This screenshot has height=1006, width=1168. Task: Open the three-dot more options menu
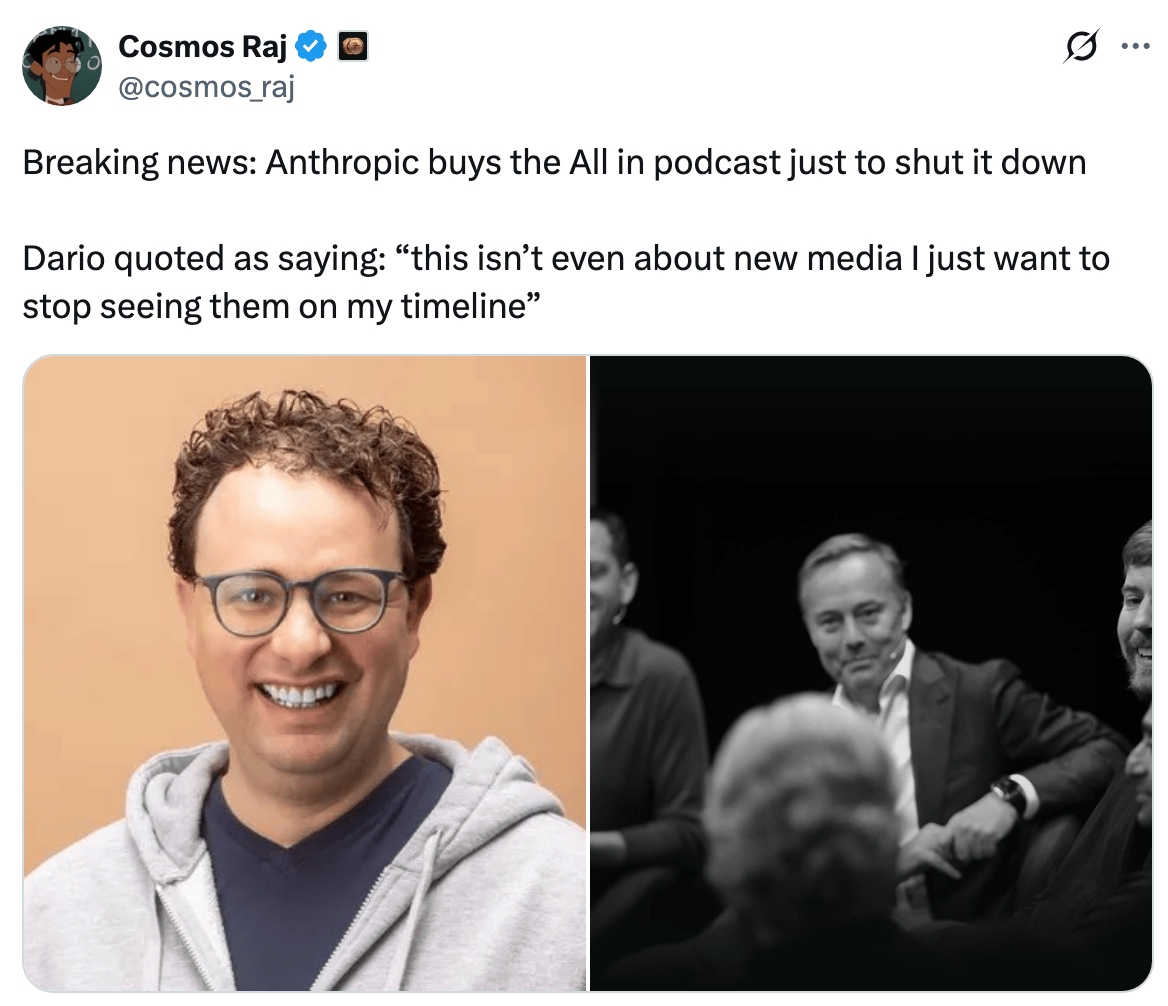1135,46
